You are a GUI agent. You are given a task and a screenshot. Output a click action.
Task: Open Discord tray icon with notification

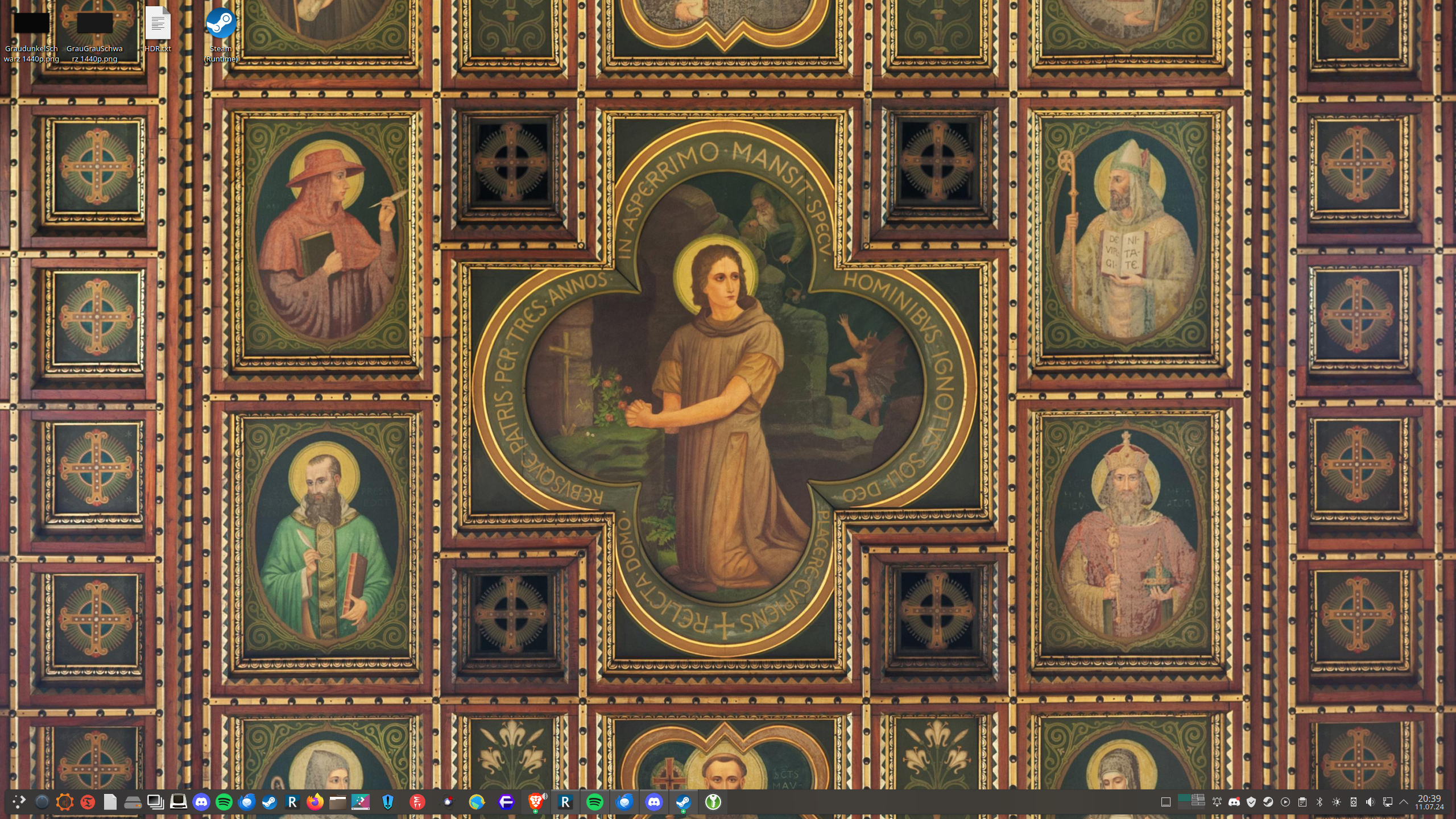1234,802
